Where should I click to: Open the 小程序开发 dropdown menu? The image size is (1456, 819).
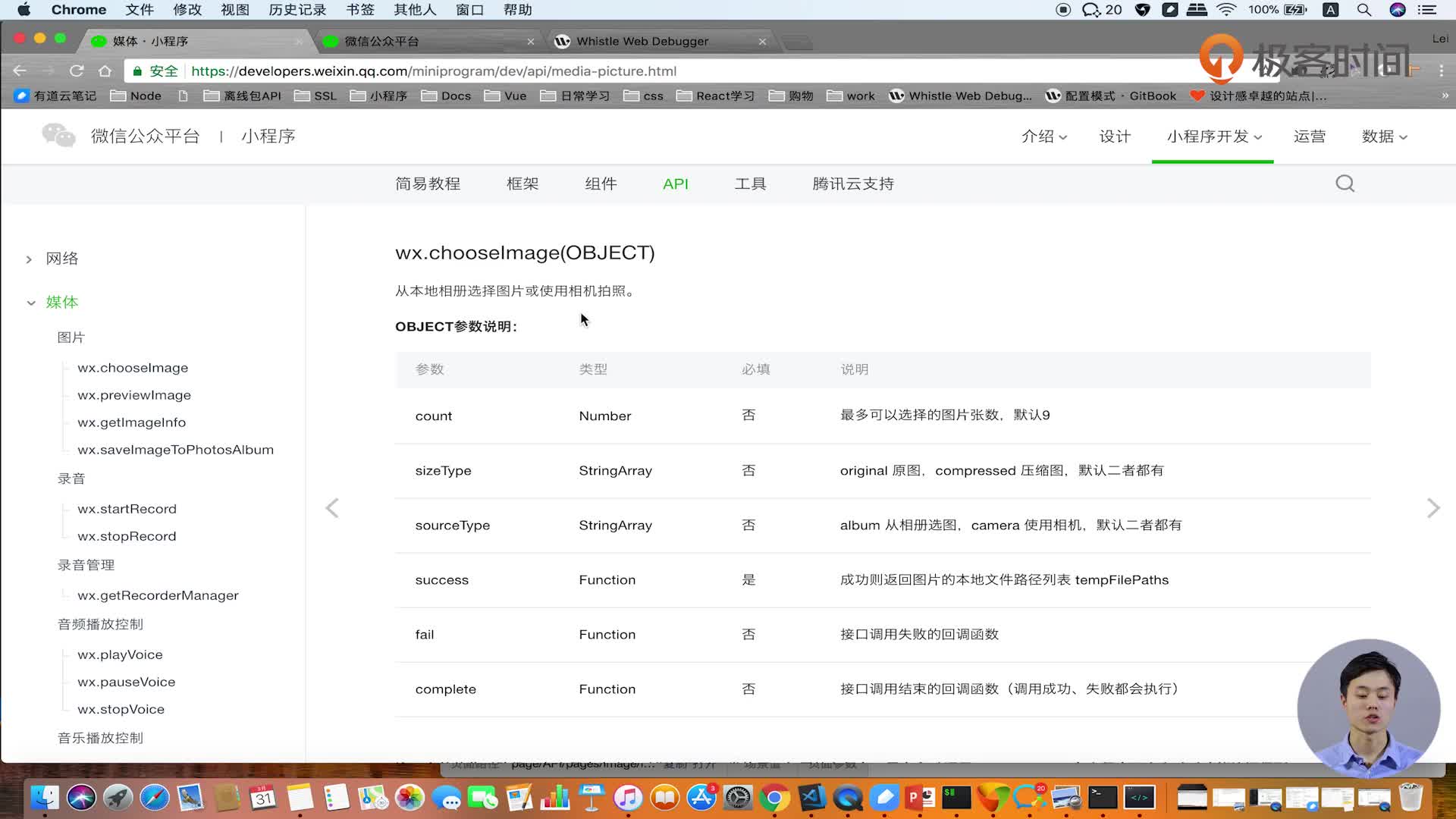click(x=1214, y=136)
